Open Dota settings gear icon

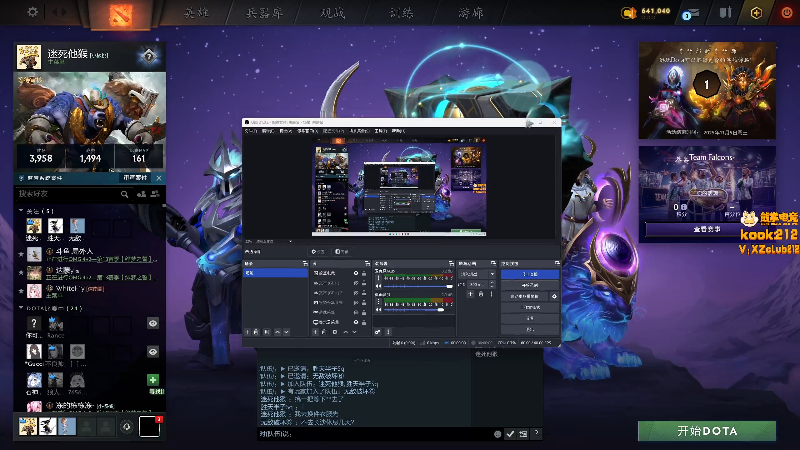[x=33, y=12]
